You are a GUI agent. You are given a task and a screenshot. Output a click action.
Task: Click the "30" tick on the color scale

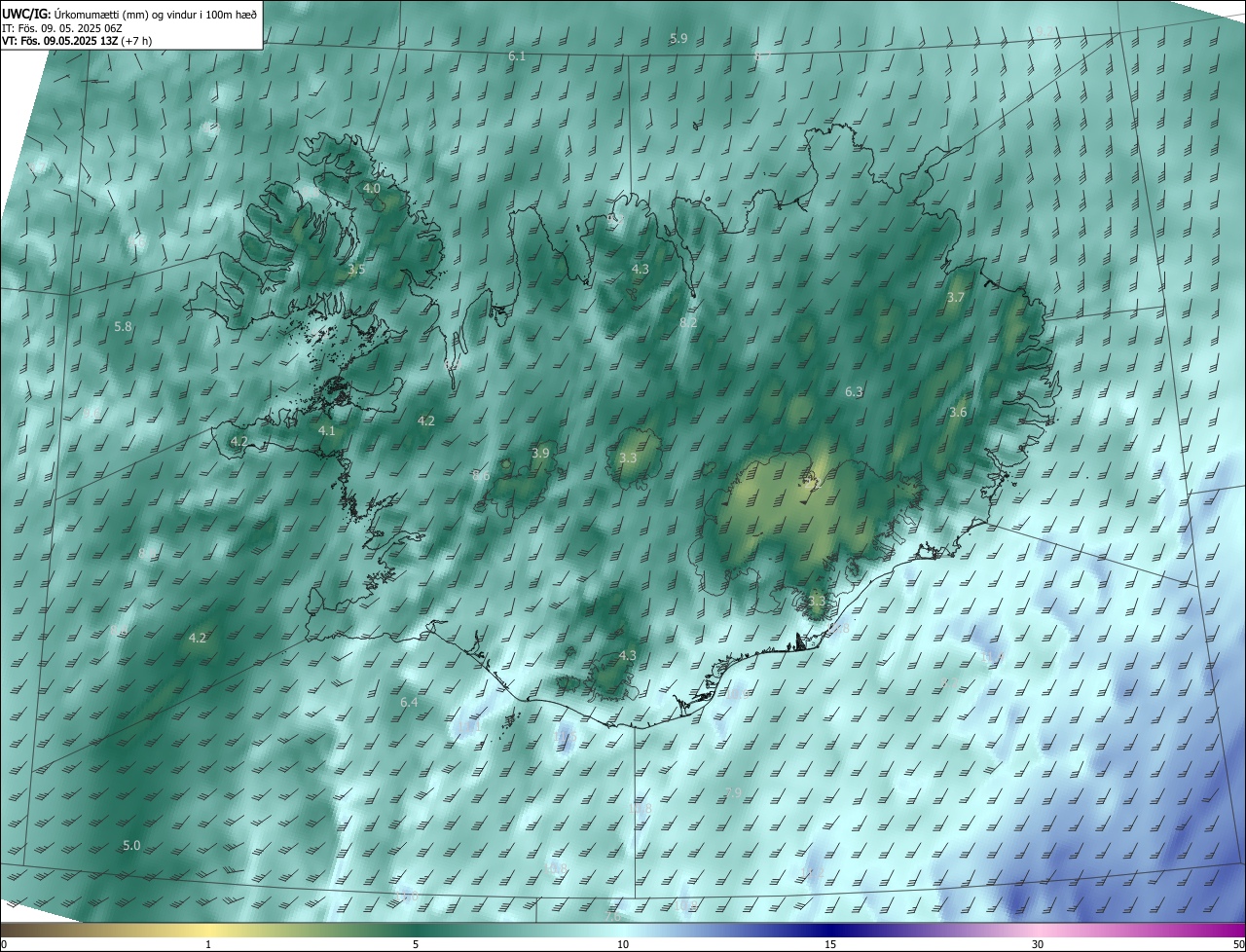(x=1038, y=945)
